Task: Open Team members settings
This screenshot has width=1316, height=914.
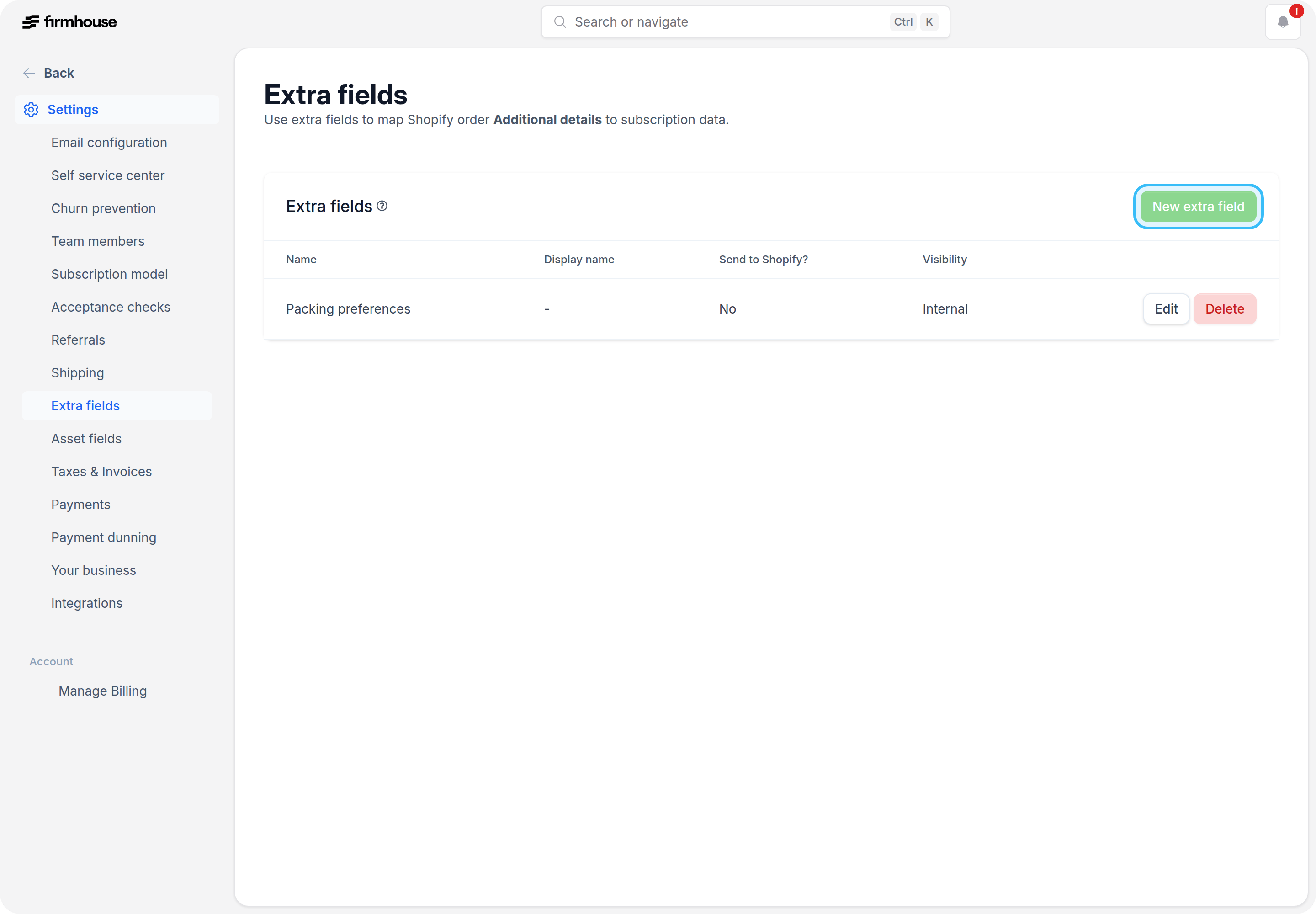Action: click(x=97, y=241)
